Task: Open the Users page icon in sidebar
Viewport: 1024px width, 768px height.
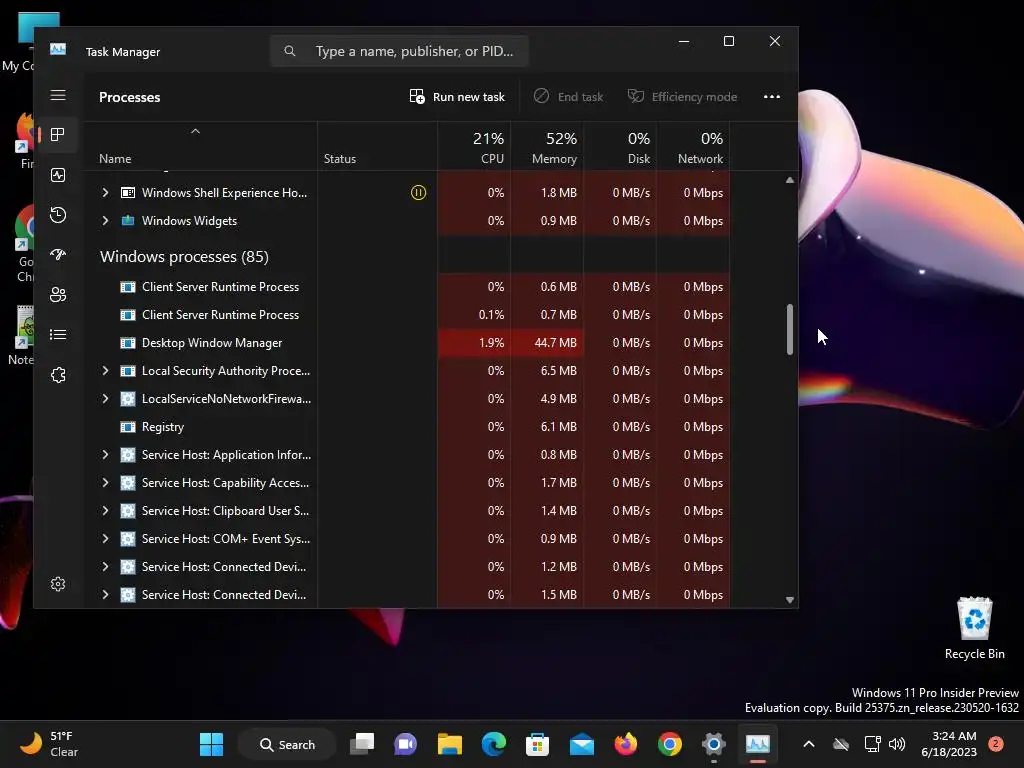Action: 57,295
